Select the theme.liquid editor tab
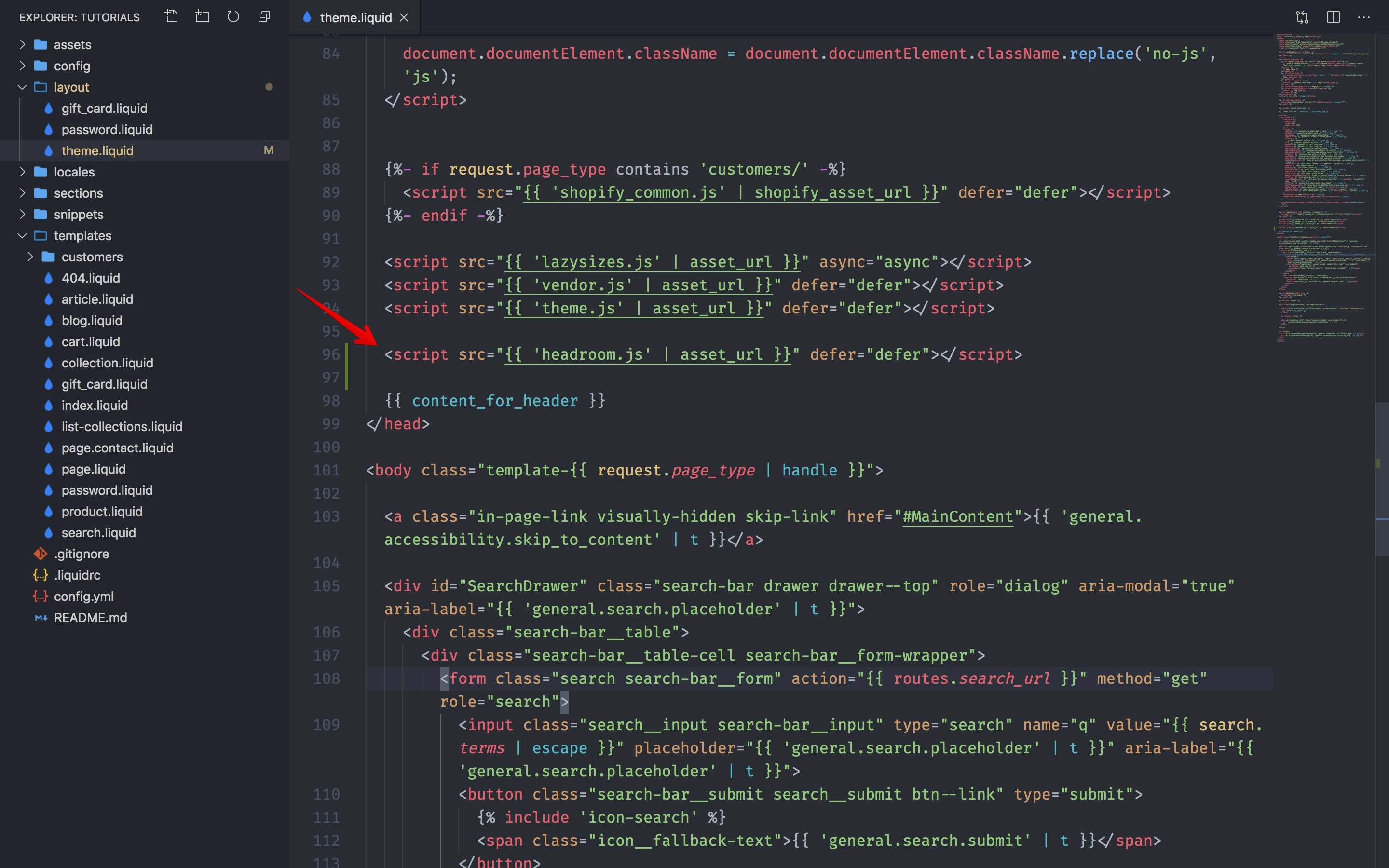This screenshot has width=1389, height=868. (x=355, y=17)
